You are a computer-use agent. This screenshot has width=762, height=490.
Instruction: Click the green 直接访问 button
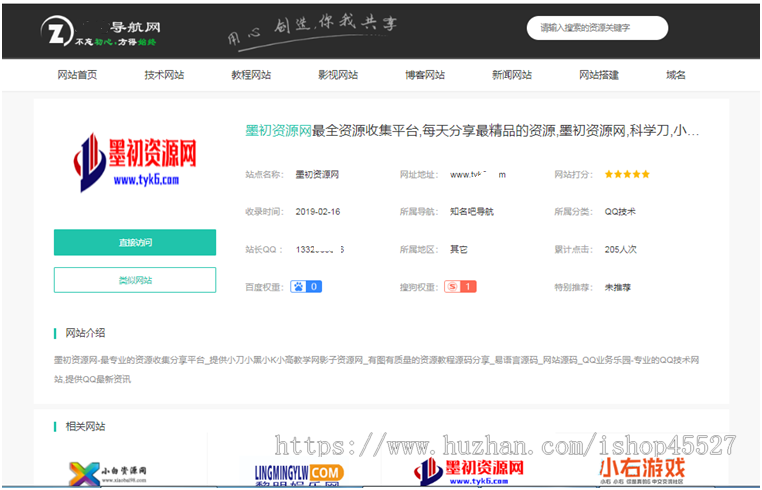135,242
